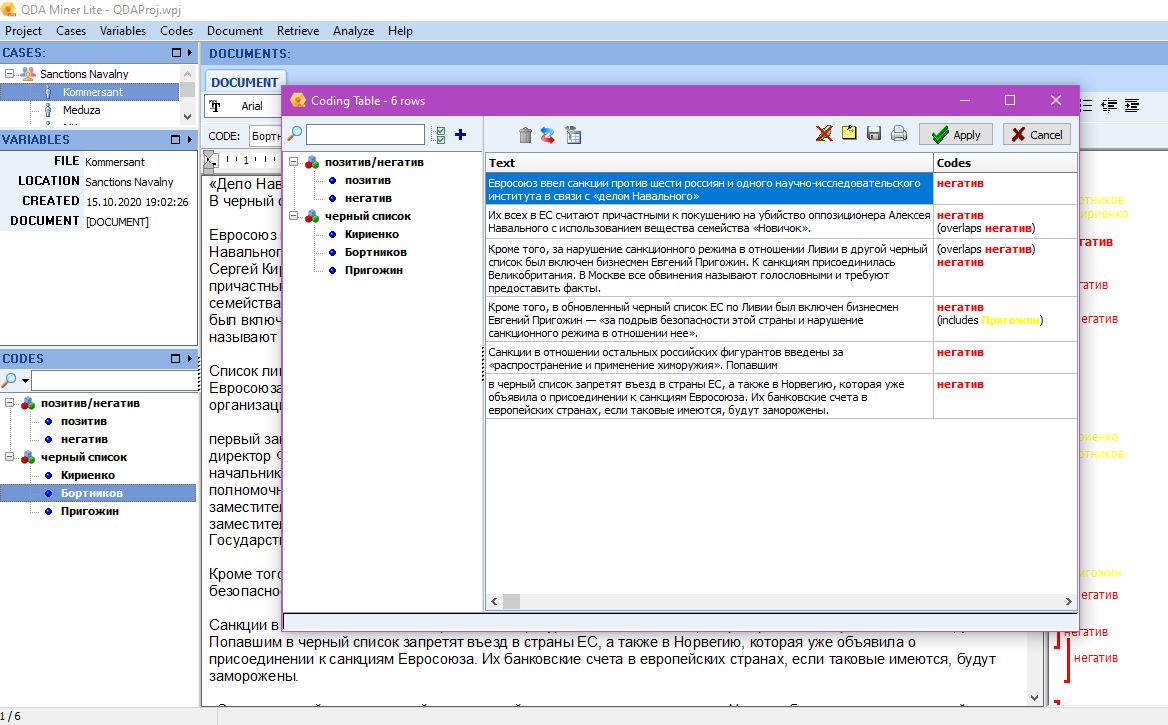Screen dimensions: 1168x725
Task: Select row starting 'Их всех в ЕС считают'
Action: click(709, 221)
